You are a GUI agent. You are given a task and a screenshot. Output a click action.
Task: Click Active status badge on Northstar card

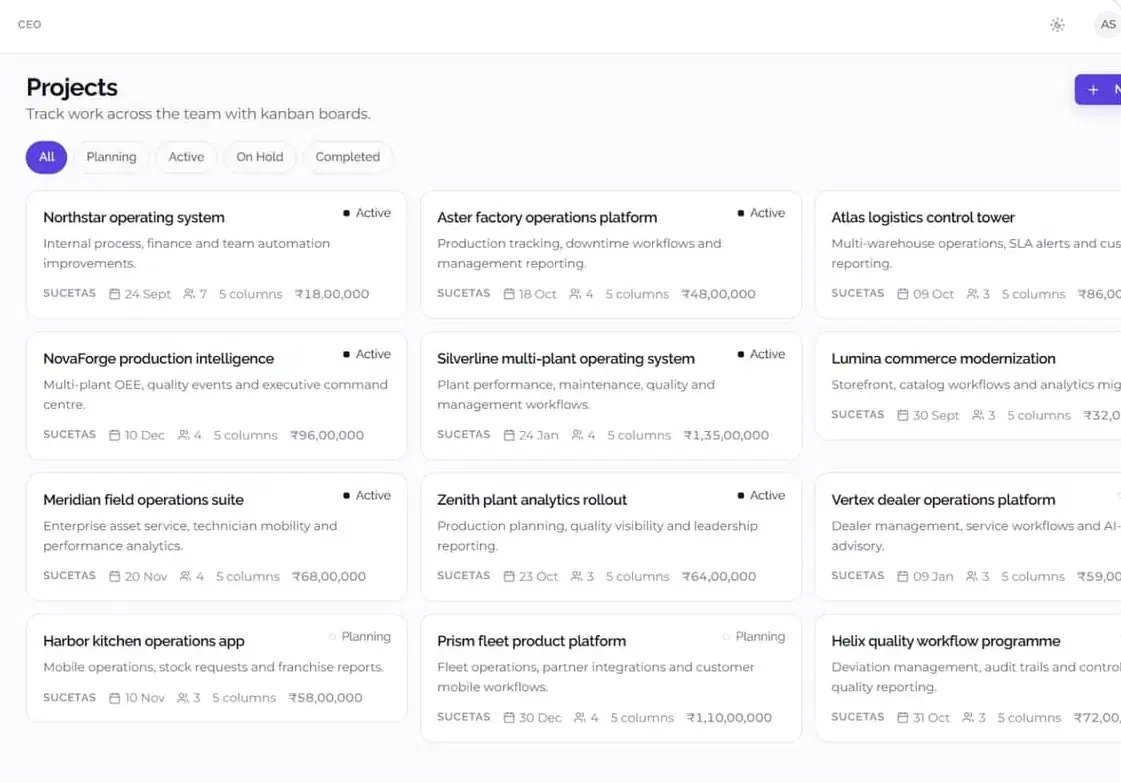(367, 213)
